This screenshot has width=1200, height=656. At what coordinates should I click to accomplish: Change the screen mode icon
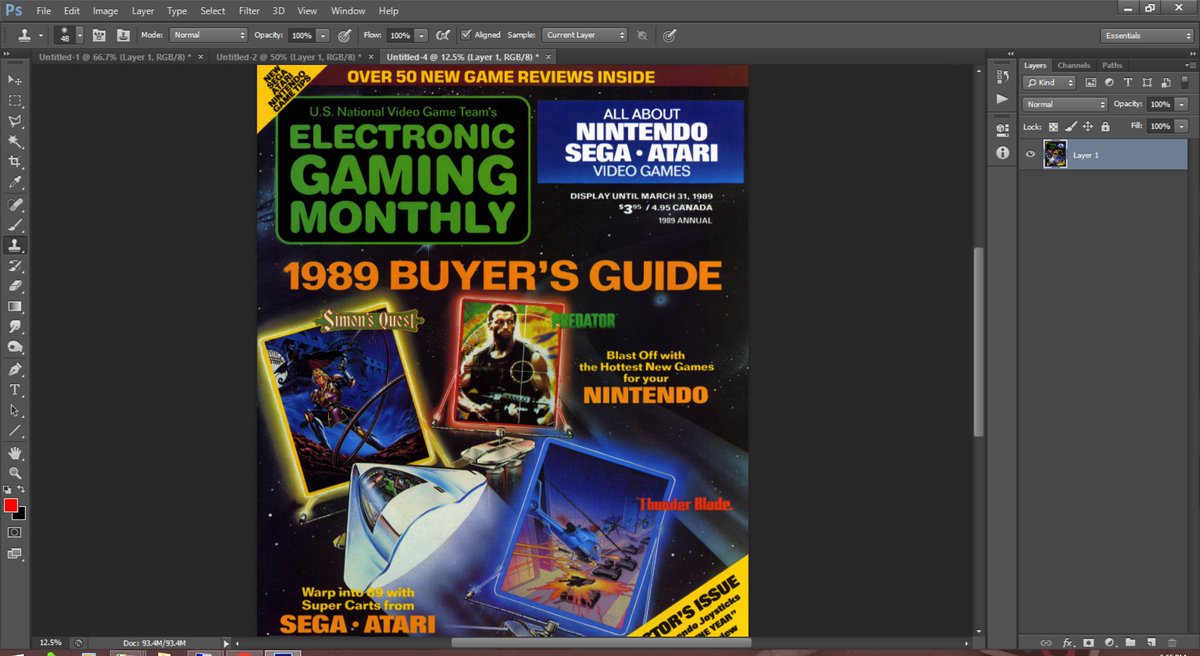pyautogui.click(x=15, y=553)
